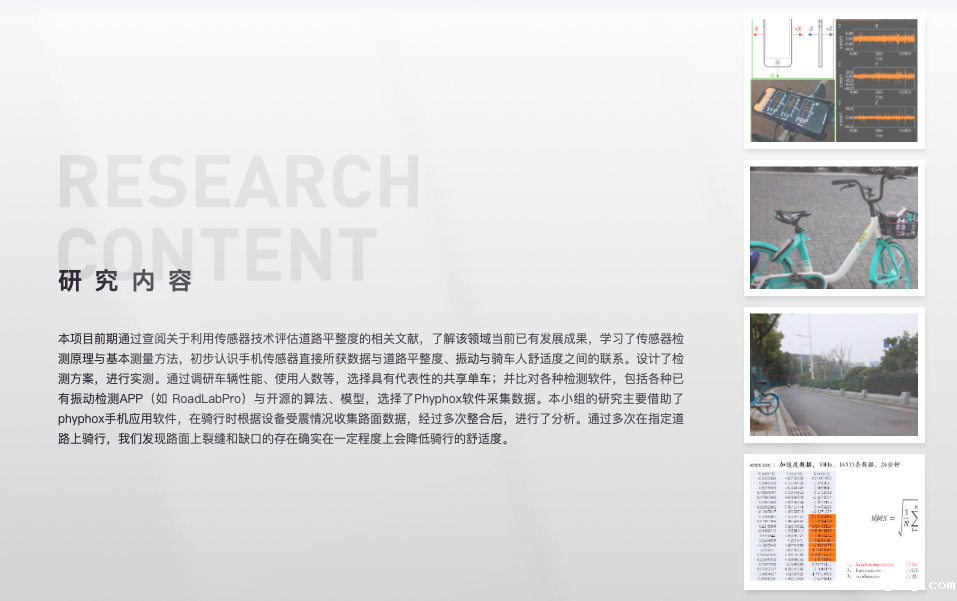The width and height of the screenshot is (957, 601).
Task: Click the phone mounted on handlebar photo
Action: coord(792,110)
